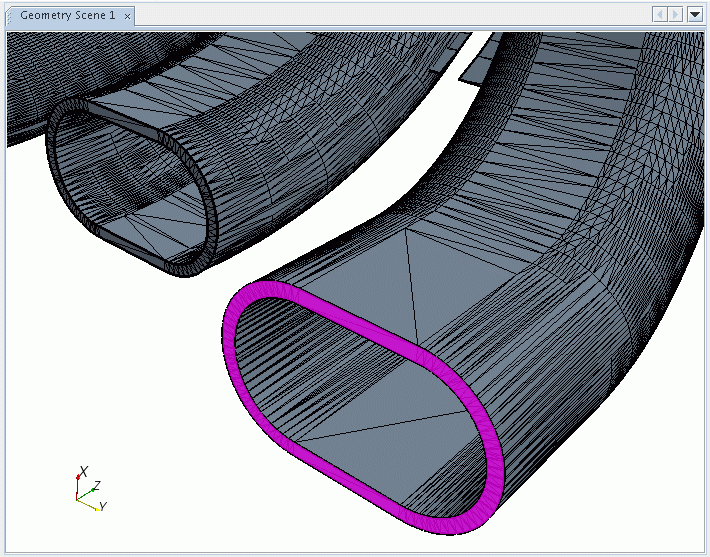This screenshot has width=710, height=557.
Task: Close the Geometry Scene 1 tab
Action: [128, 17]
